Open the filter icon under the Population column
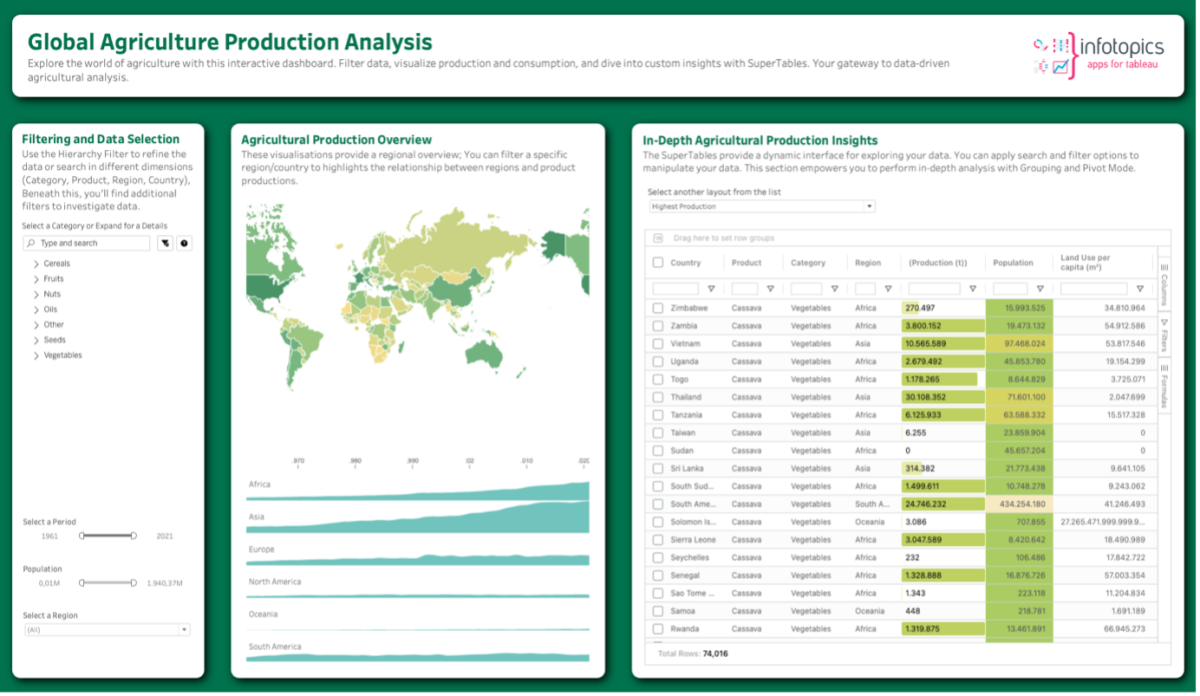The height and width of the screenshot is (696, 1200). point(1040,289)
